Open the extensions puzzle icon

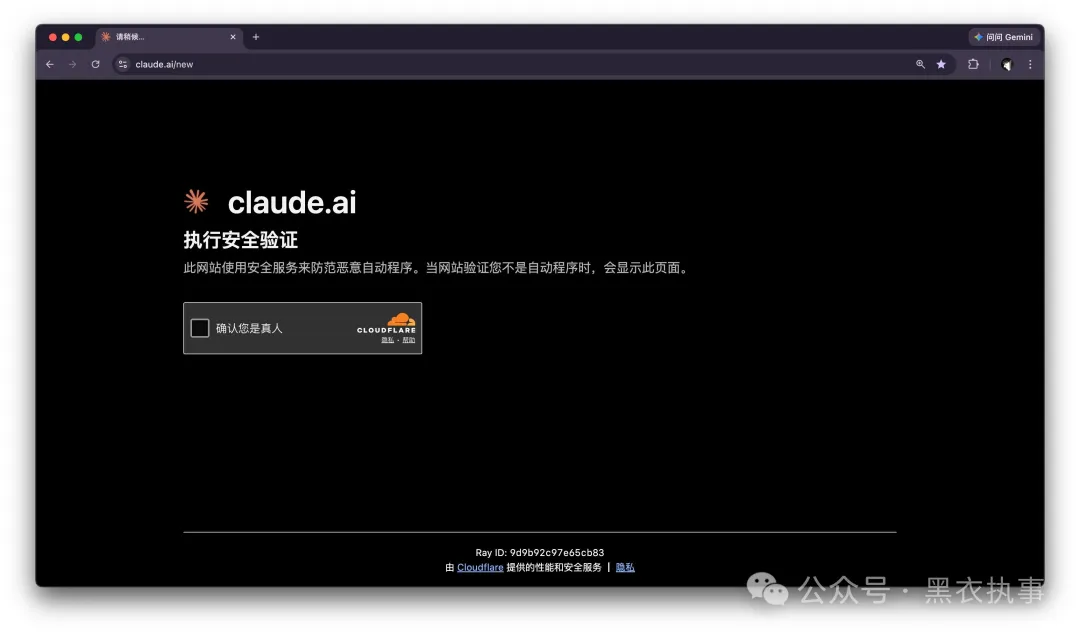tap(973, 64)
